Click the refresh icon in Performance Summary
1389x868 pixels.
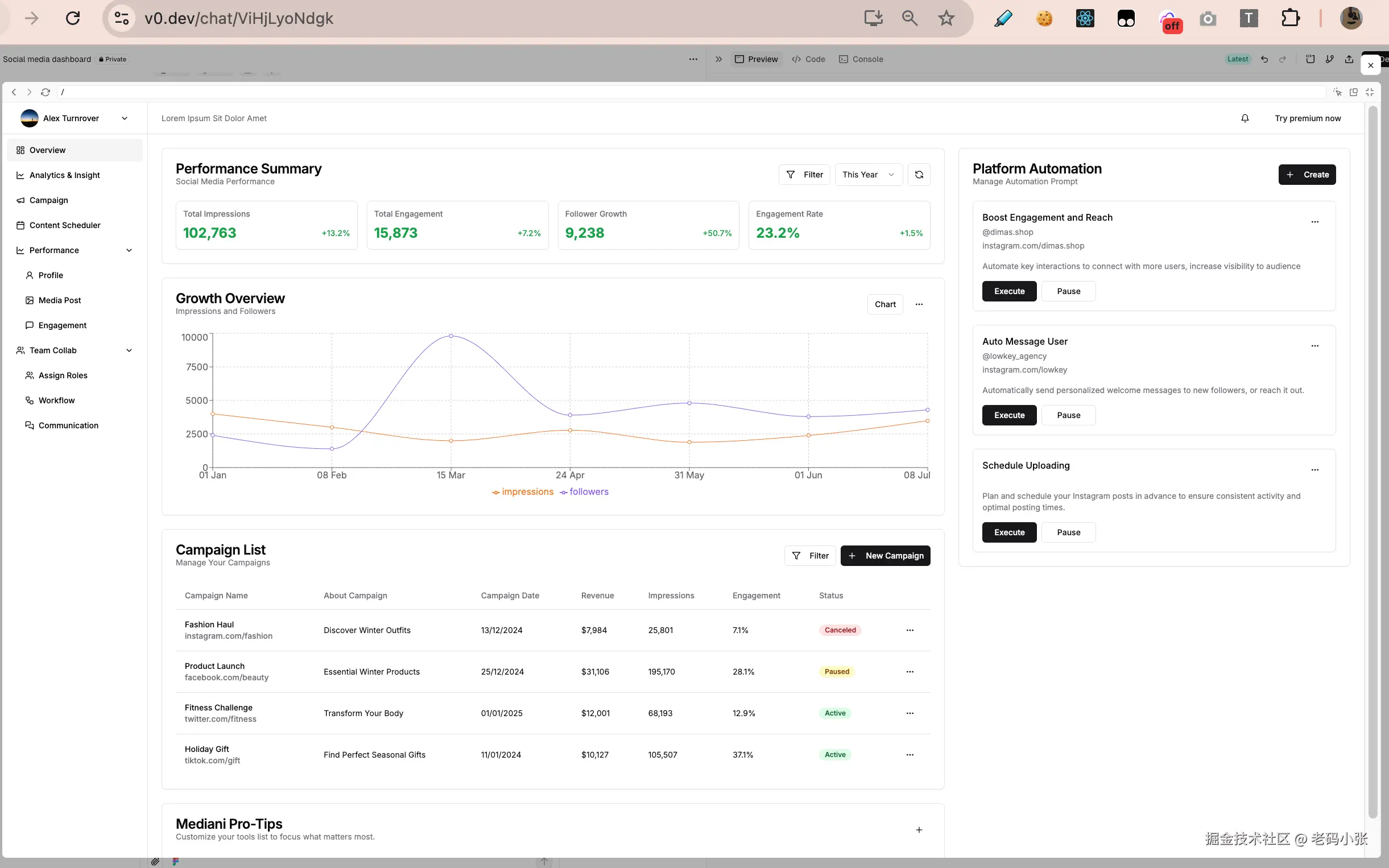point(919,175)
